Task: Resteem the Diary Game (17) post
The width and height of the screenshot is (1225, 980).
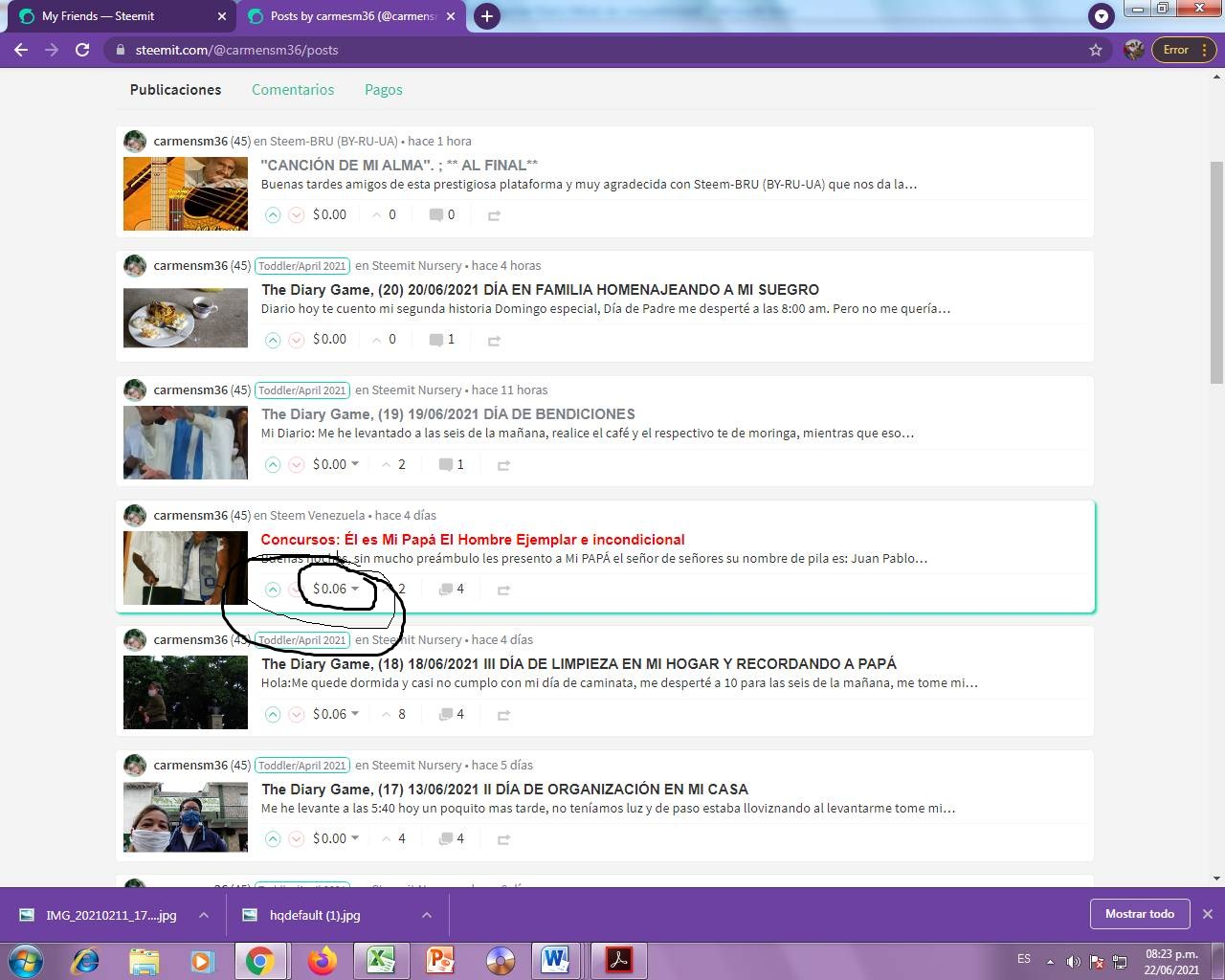Action: coord(503,840)
